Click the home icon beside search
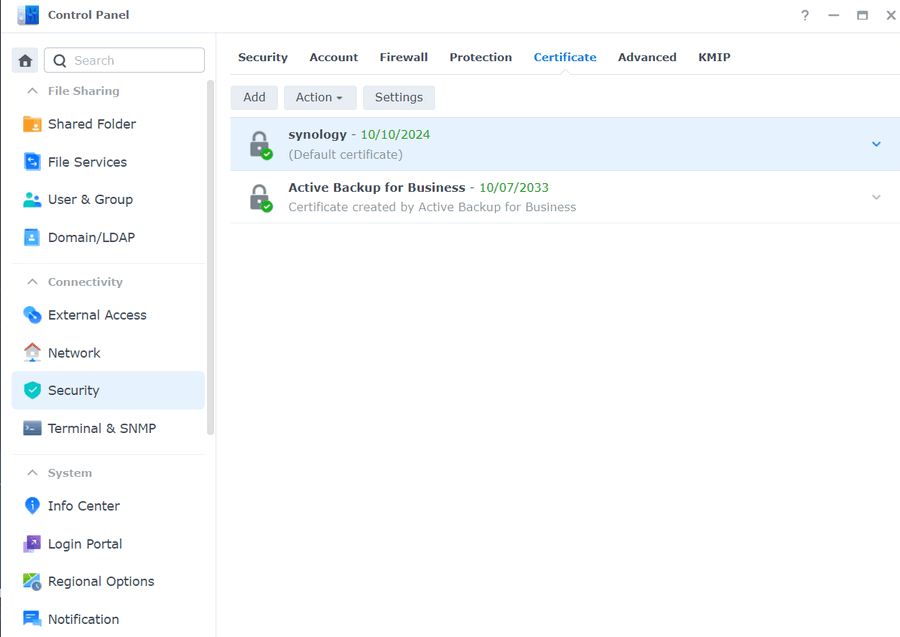Screen dimensions: 900x637 [x=25, y=60]
